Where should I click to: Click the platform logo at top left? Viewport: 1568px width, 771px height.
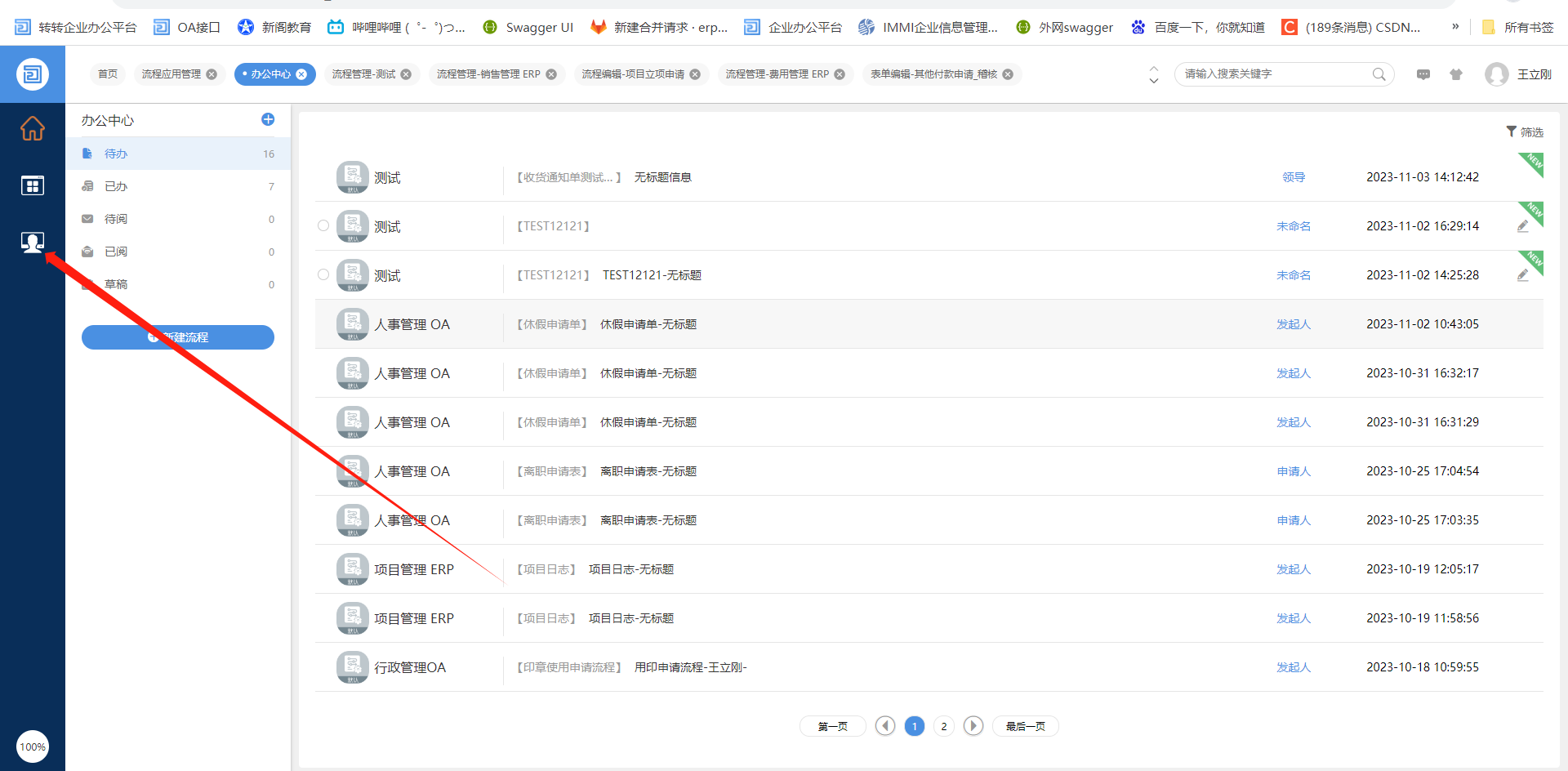tap(33, 74)
